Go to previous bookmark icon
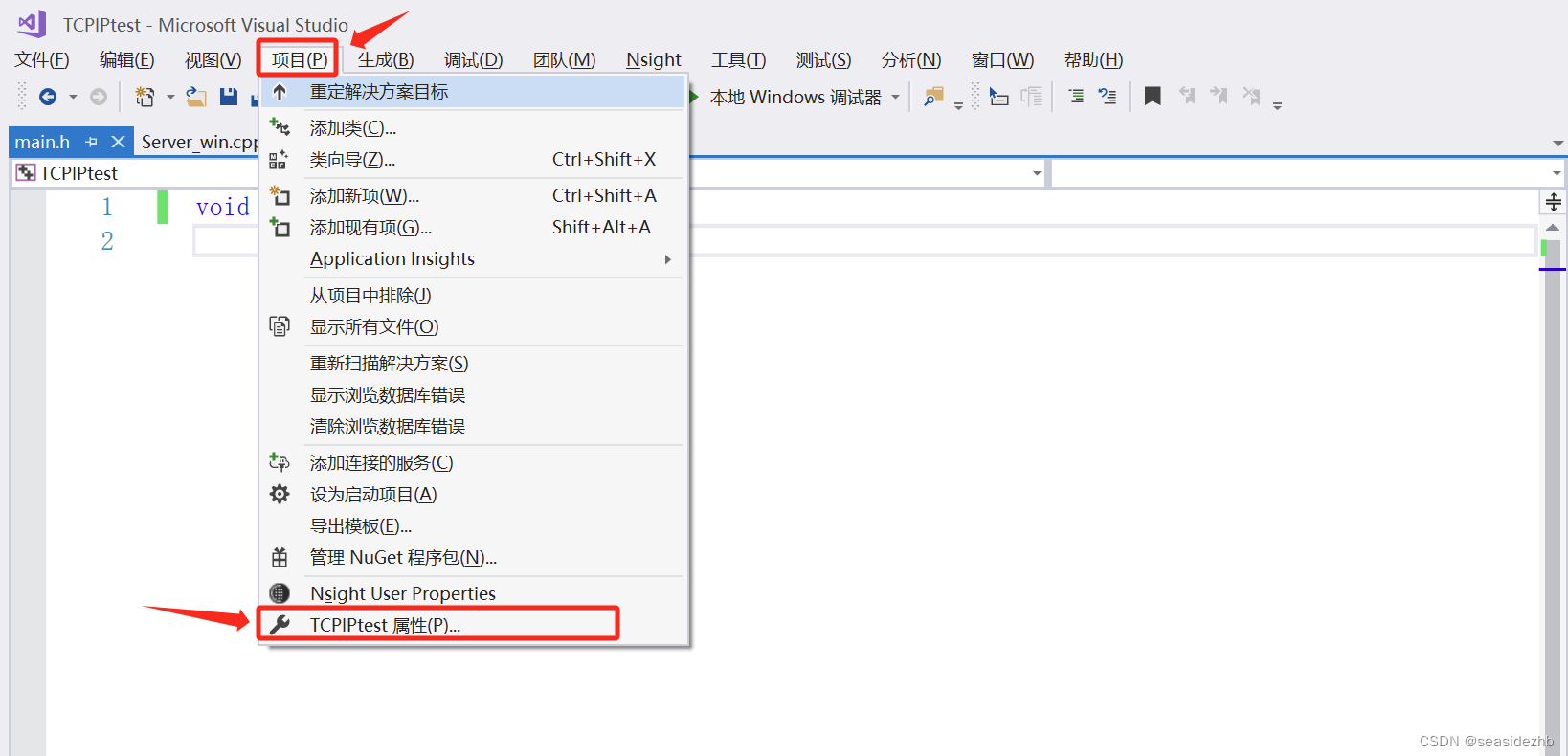The width and height of the screenshot is (1568, 756). pyautogui.click(x=1187, y=96)
